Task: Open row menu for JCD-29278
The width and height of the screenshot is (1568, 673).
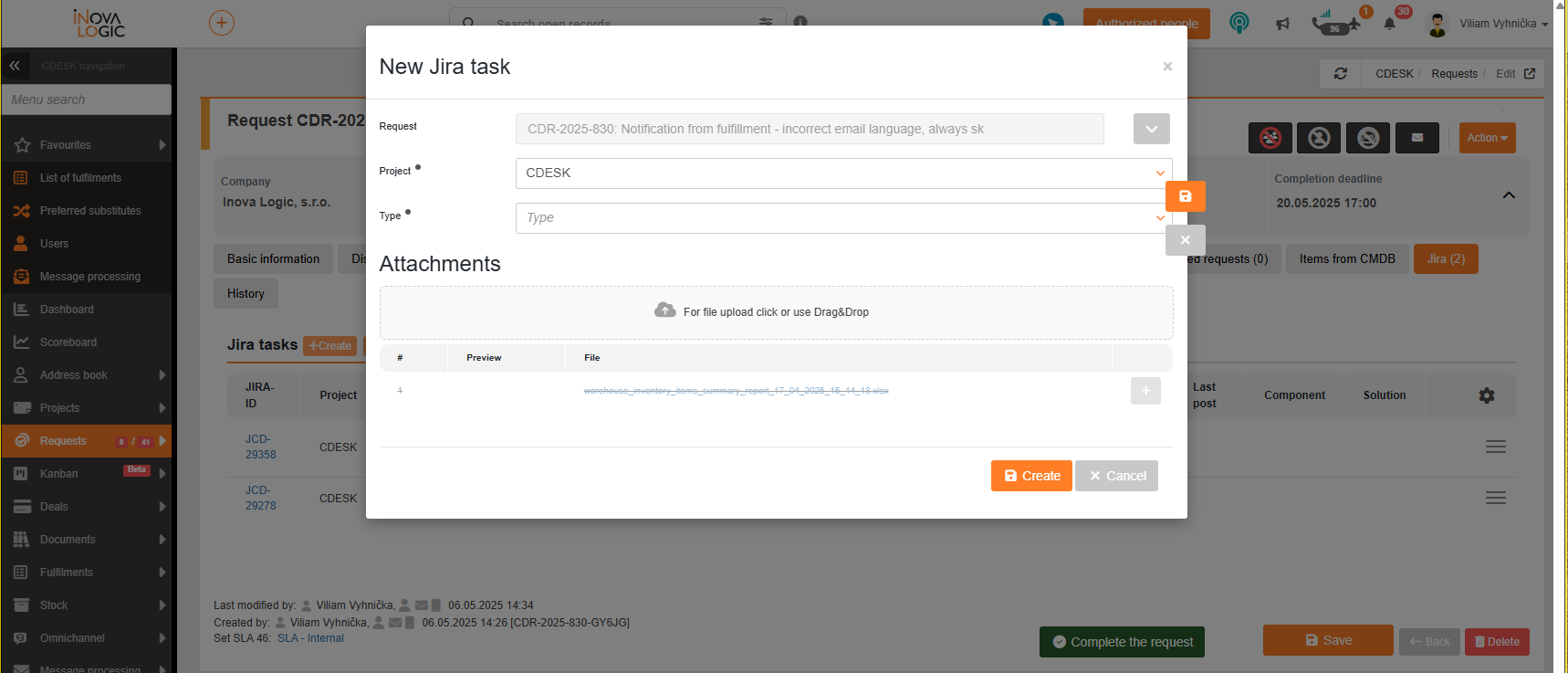Action: point(1496,498)
